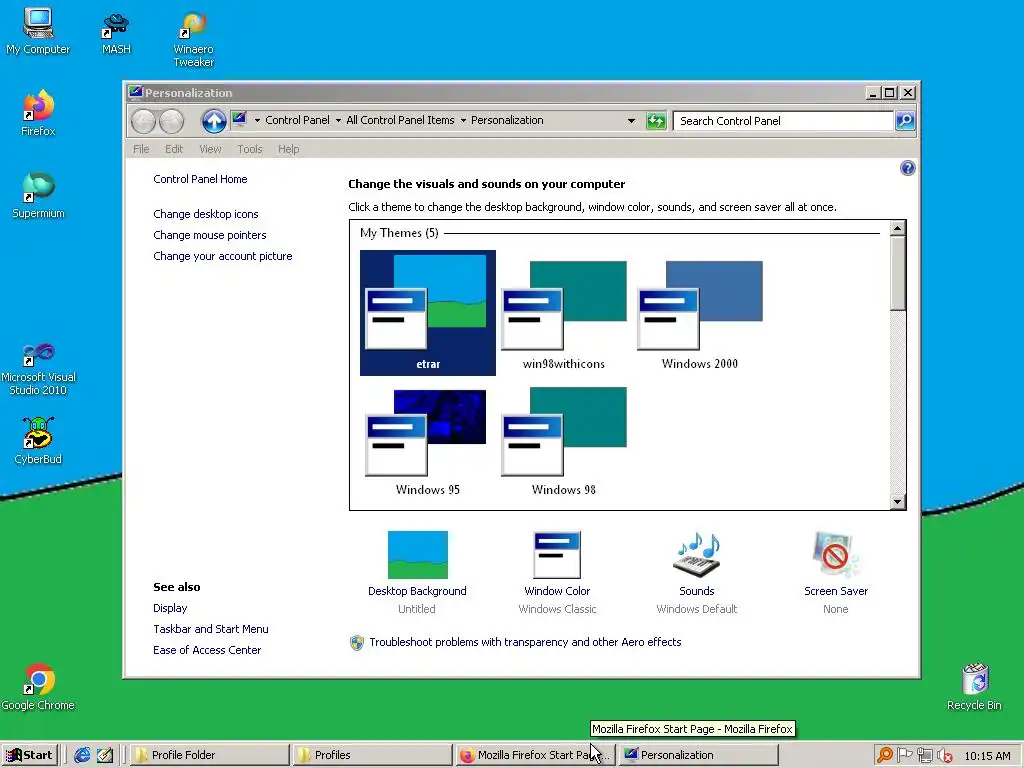Click Internet Explorer quick launch icon
The height and width of the screenshot is (768, 1024).
[82, 755]
